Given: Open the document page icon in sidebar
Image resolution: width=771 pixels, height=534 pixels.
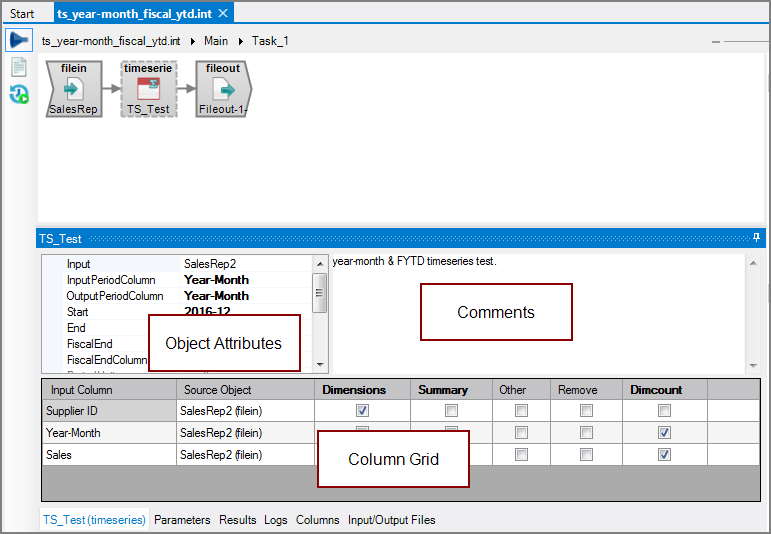Looking at the screenshot, I should tap(19, 67).
